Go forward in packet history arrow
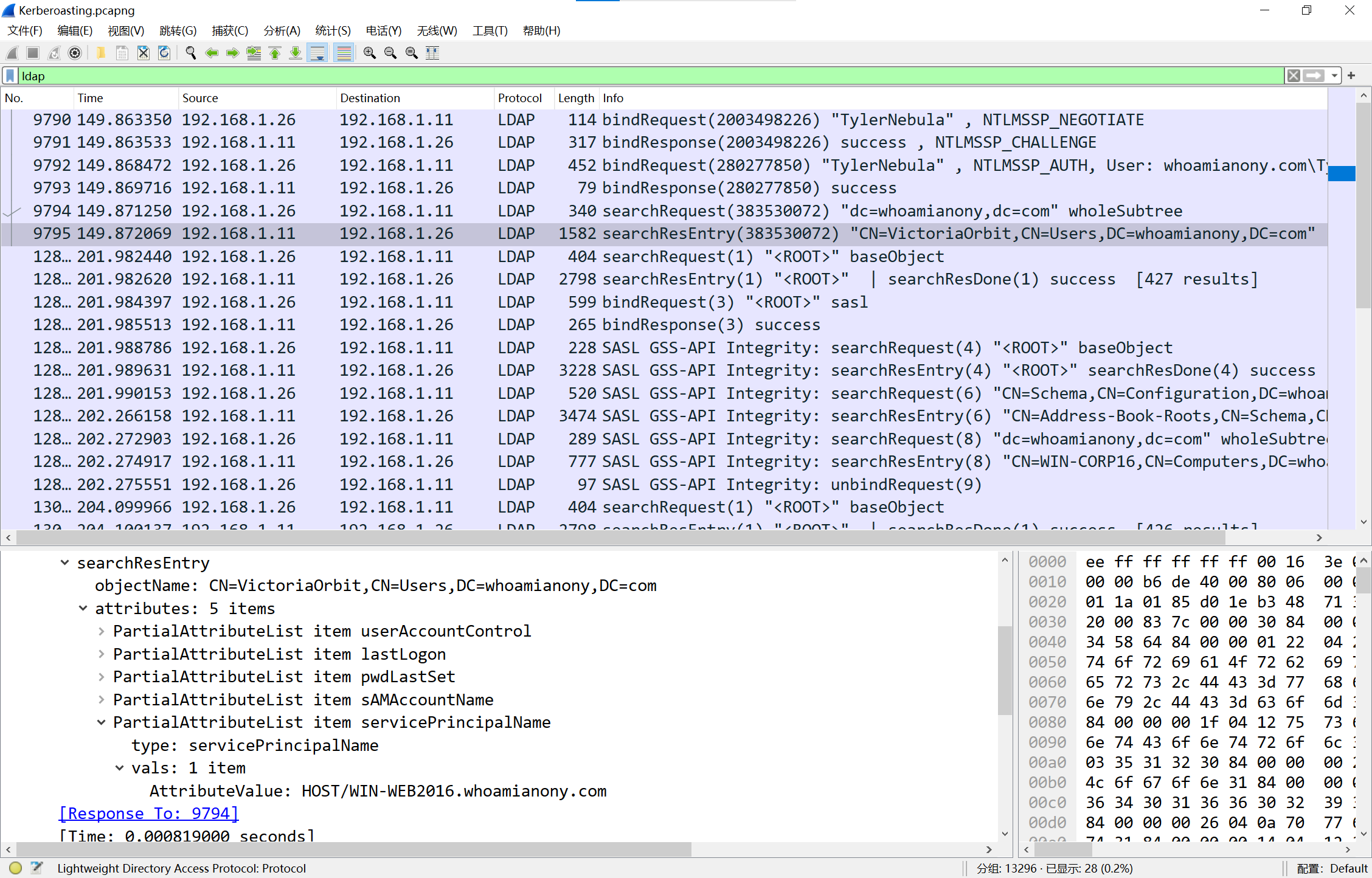 pos(232,53)
